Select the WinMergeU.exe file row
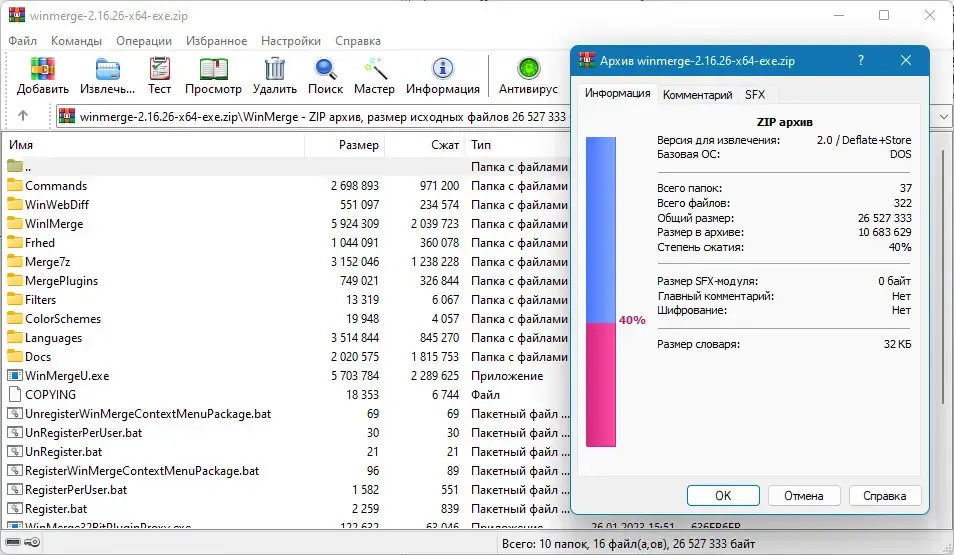The width and height of the screenshot is (954, 555). (x=285, y=375)
